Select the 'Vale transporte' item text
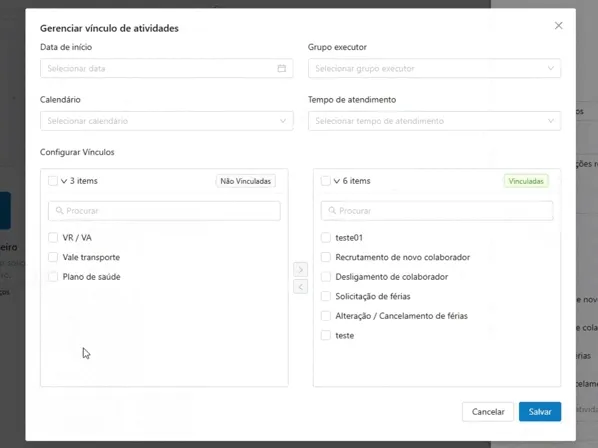598x448 pixels. point(91,257)
